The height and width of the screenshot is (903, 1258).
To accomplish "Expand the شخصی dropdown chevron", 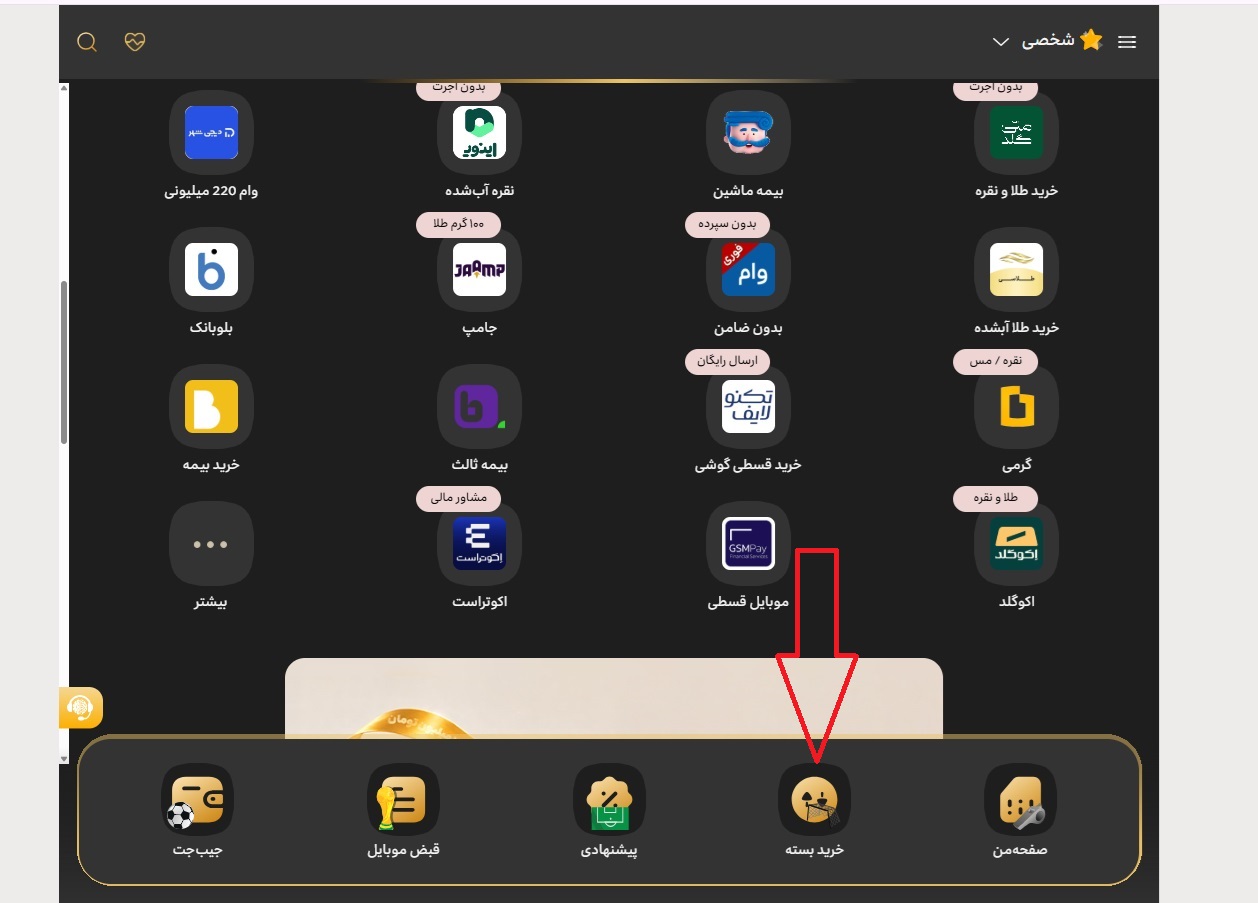I will click(1001, 42).
